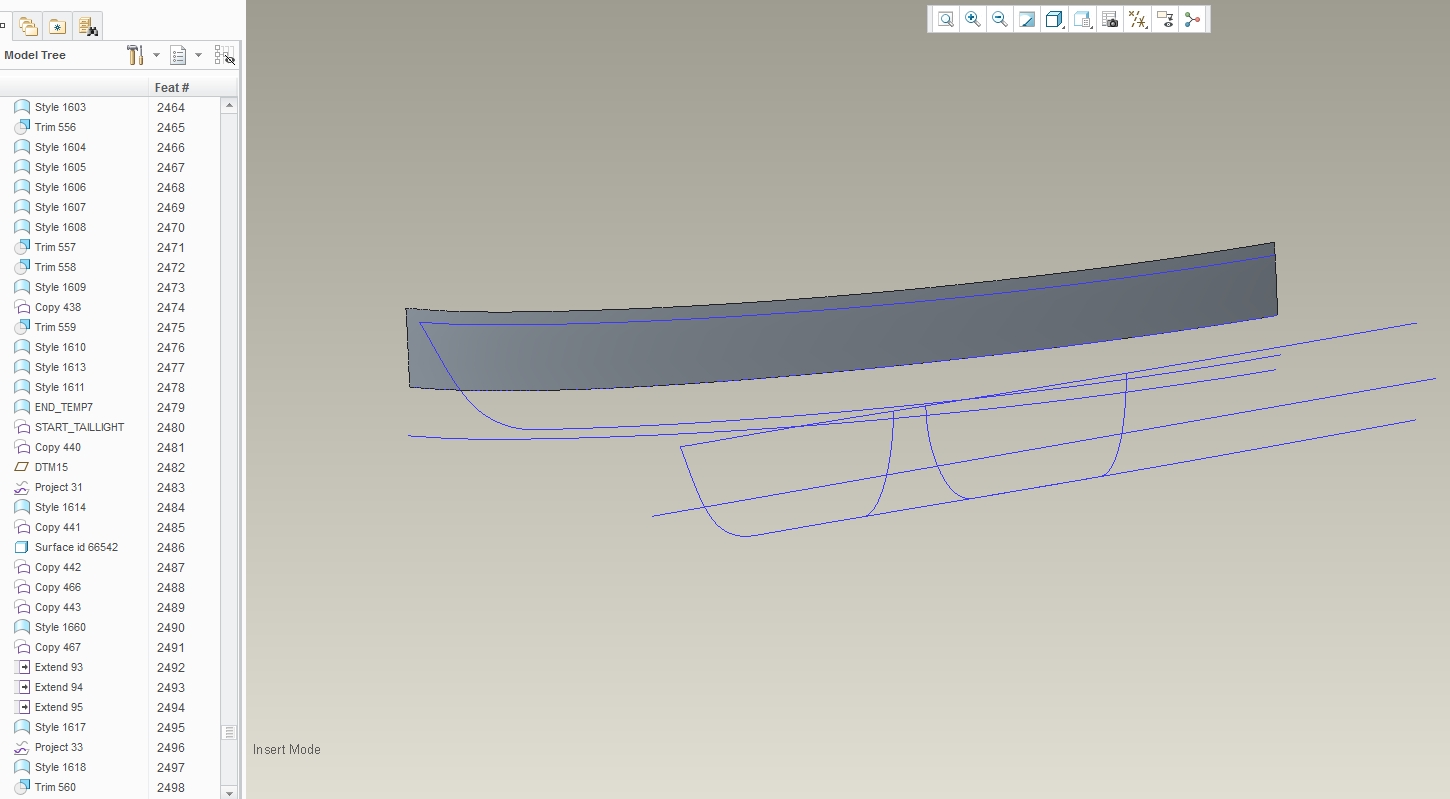
Task: Click feature number 2490 cell
Action: point(171,627)
